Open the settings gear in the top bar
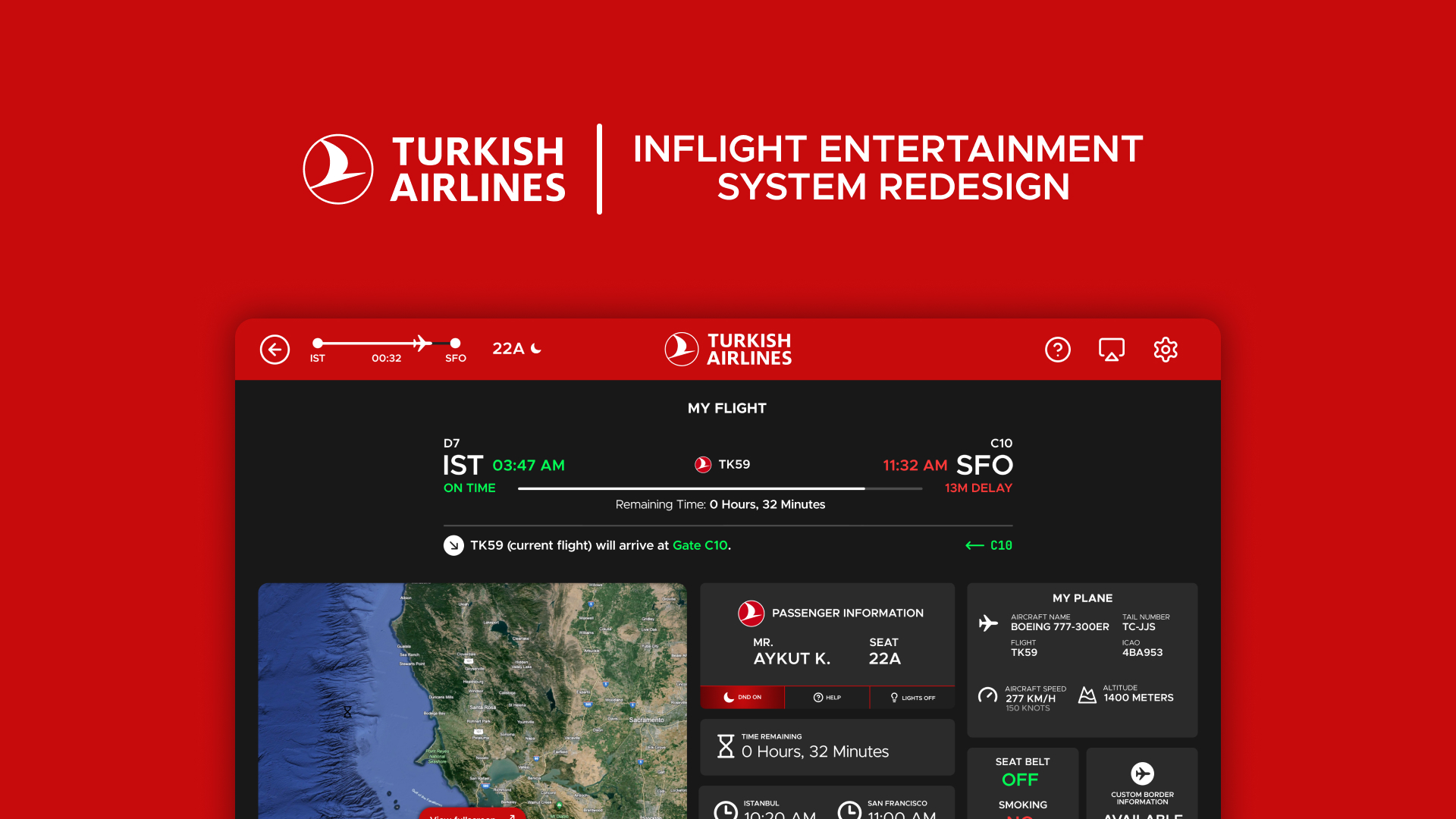The image size is (1456, 819). [1166, 350]
